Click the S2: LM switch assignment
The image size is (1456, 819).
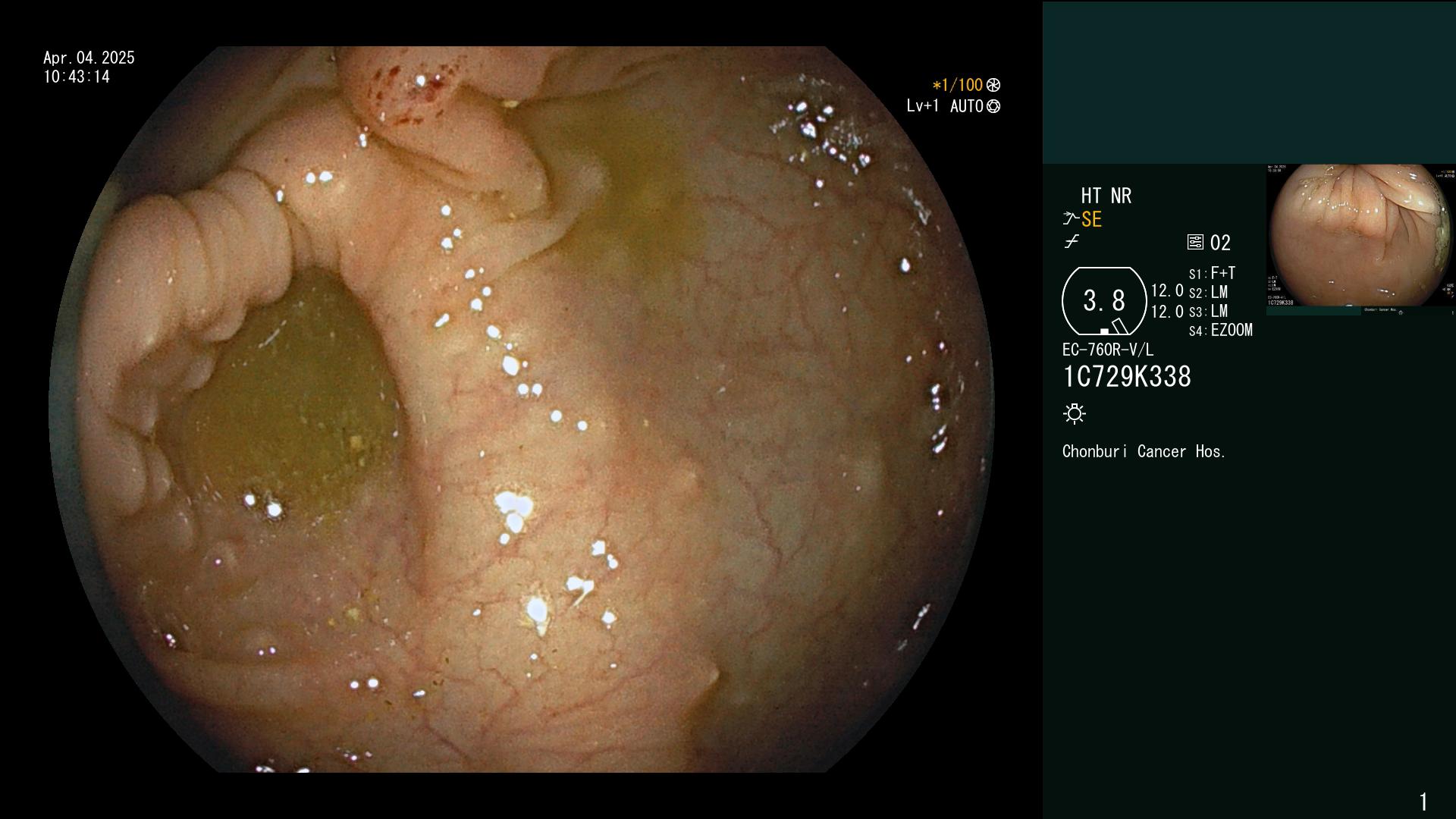coord(1208,292)
